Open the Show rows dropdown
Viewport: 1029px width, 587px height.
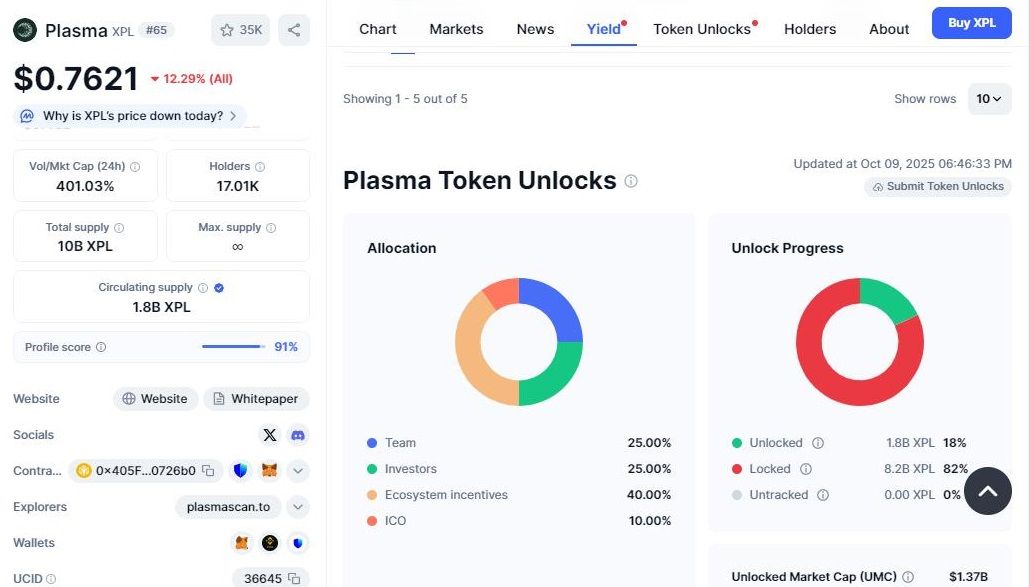tap(989, 99)
